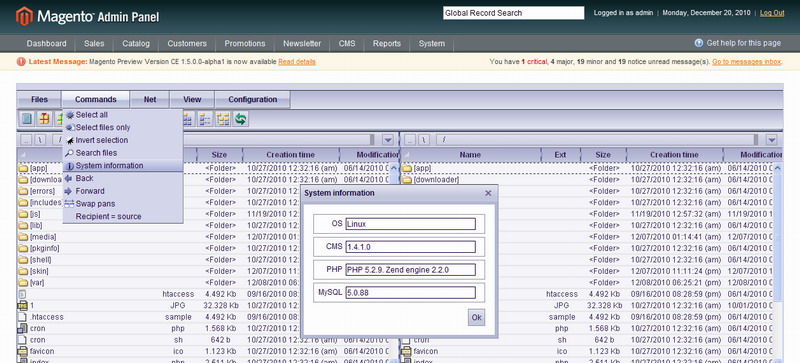Viewport: 800px width, 363px height.
Task: Choose Select files only menu entry
Action: tap(122, 128)
